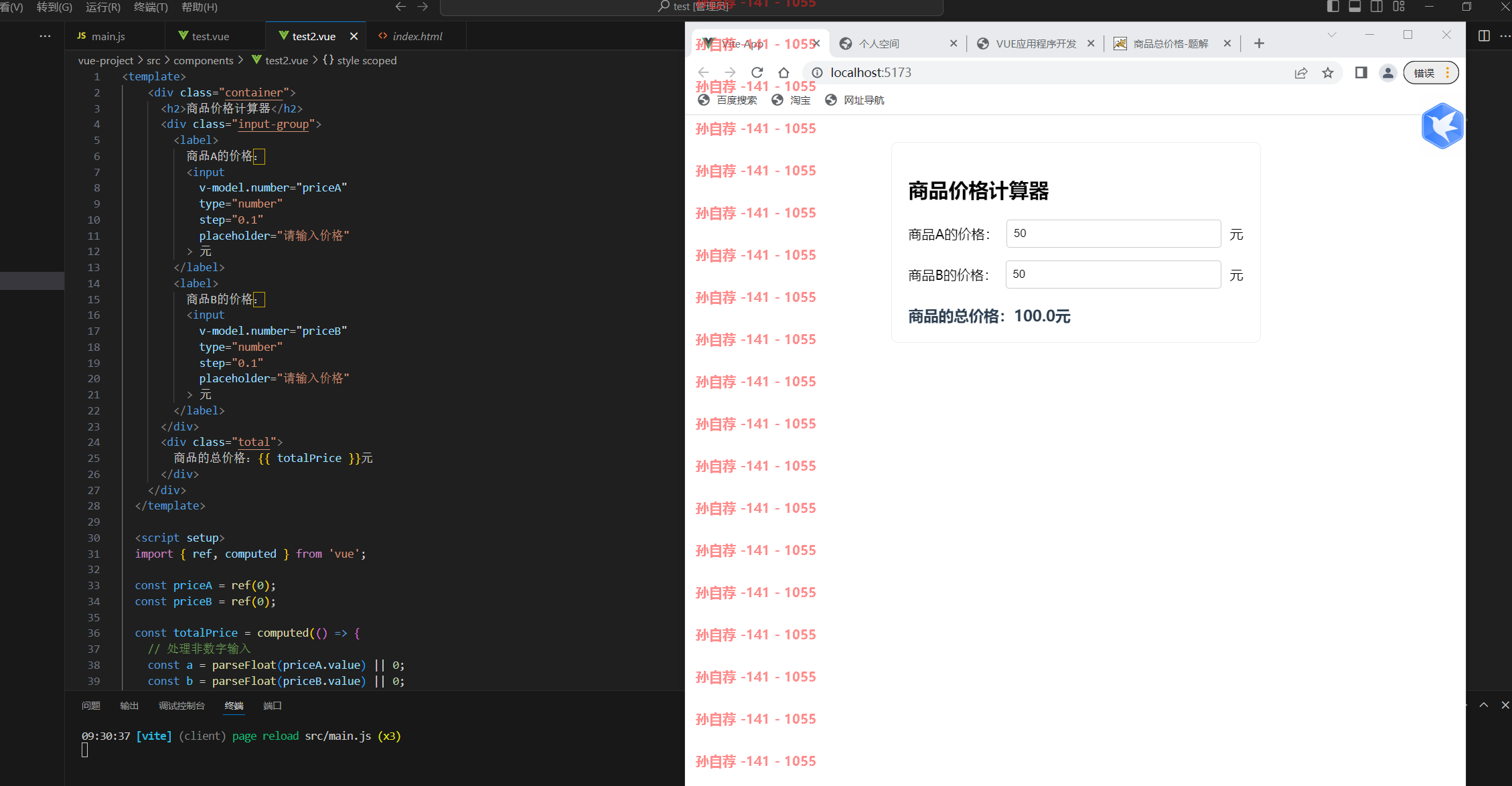Click vue-project in the breadcrumb
The width and height of the screenshot is (1512, 786).
[106, 60]
